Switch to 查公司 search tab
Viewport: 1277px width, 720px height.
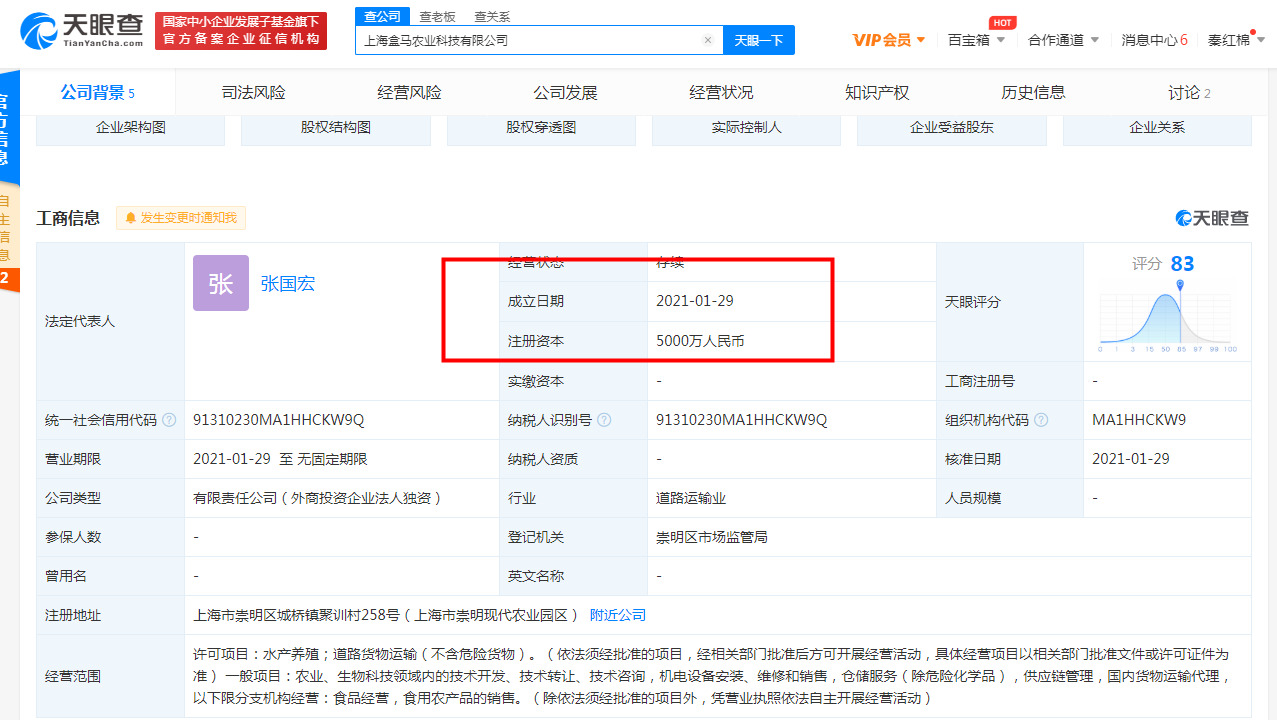point(382,16)
